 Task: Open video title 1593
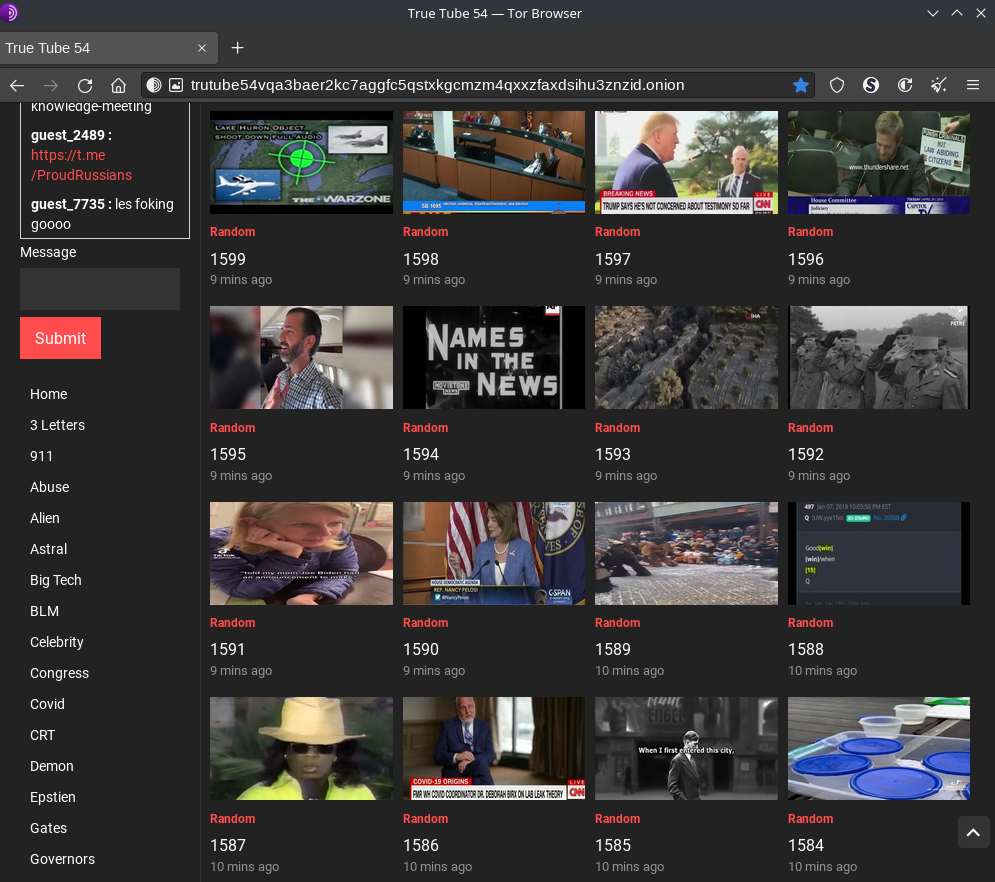(x=613, y=455)
